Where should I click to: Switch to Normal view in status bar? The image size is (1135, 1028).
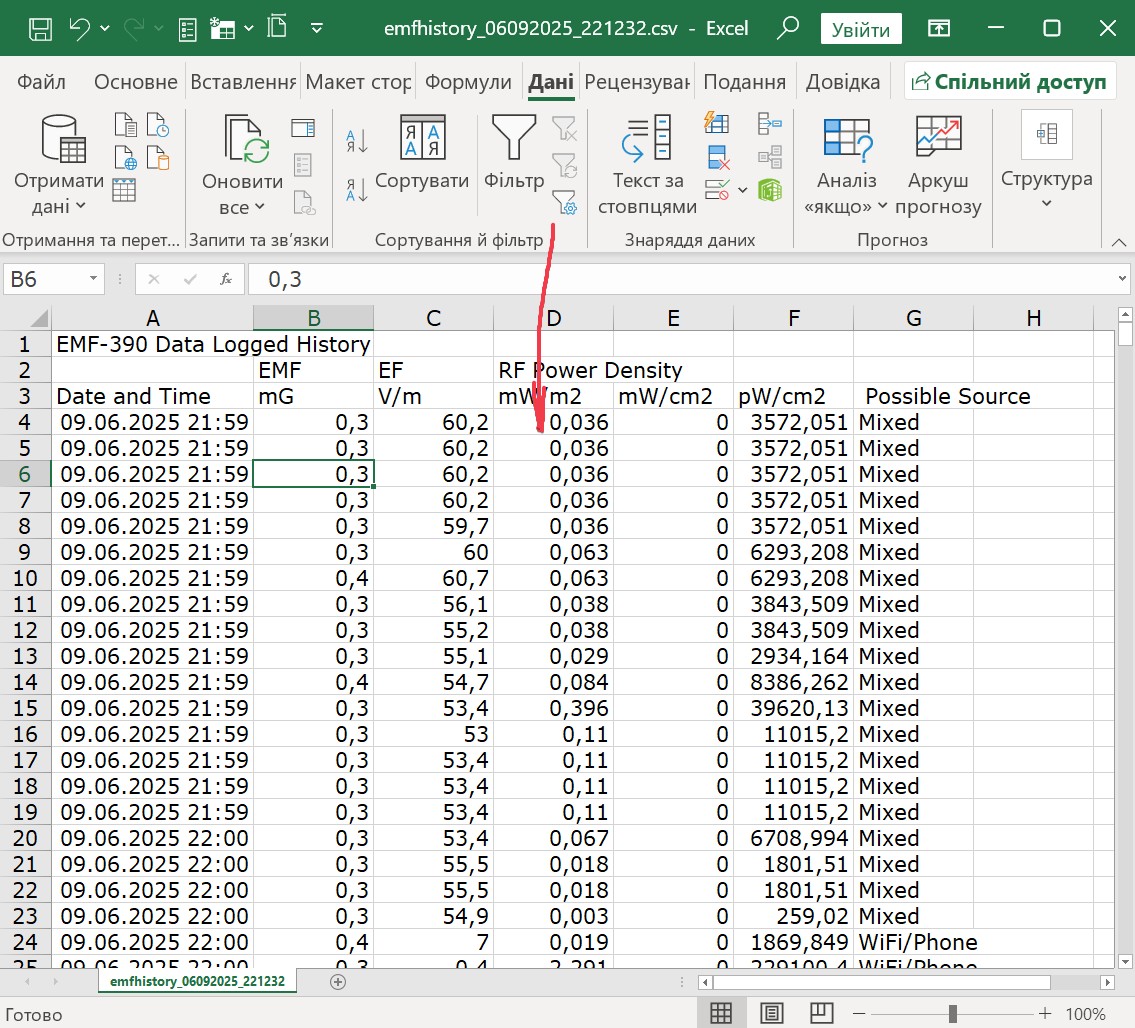pyautogui.click(x=721, y=1012)
